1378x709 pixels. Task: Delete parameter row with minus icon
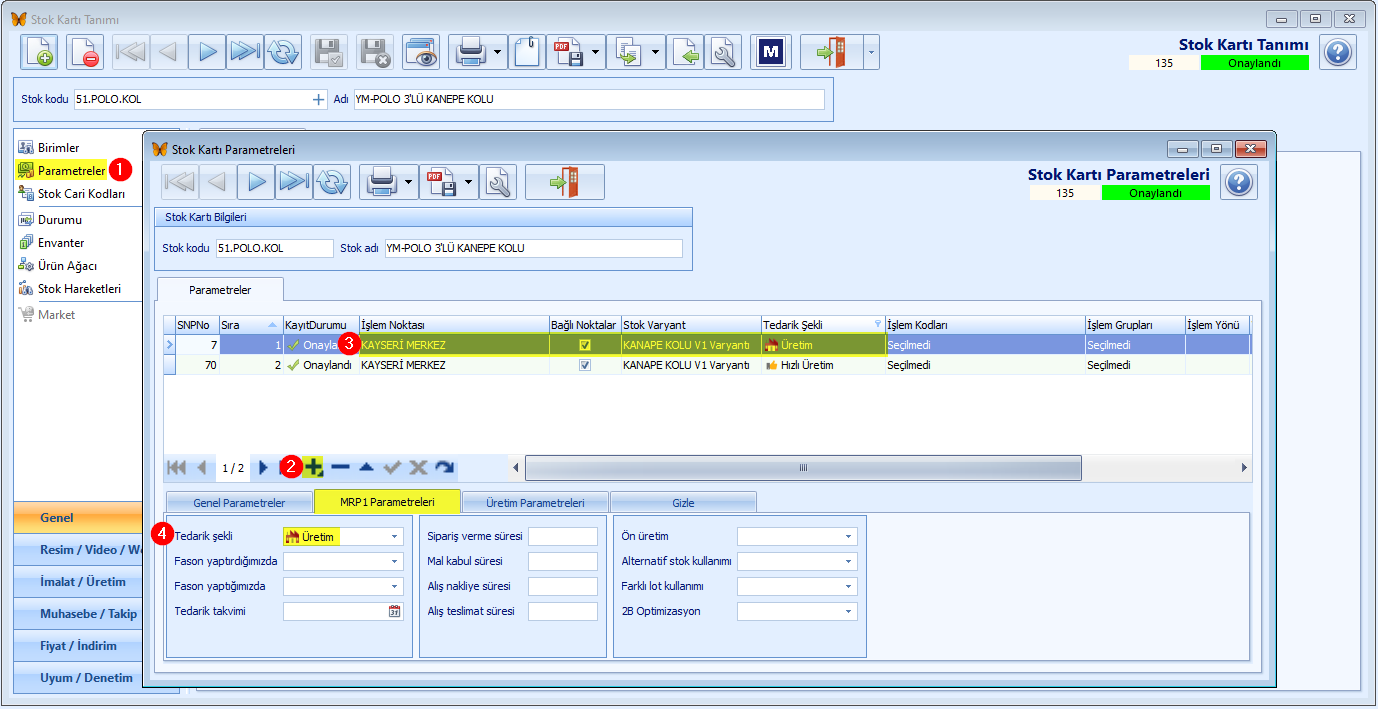[340, 467]
